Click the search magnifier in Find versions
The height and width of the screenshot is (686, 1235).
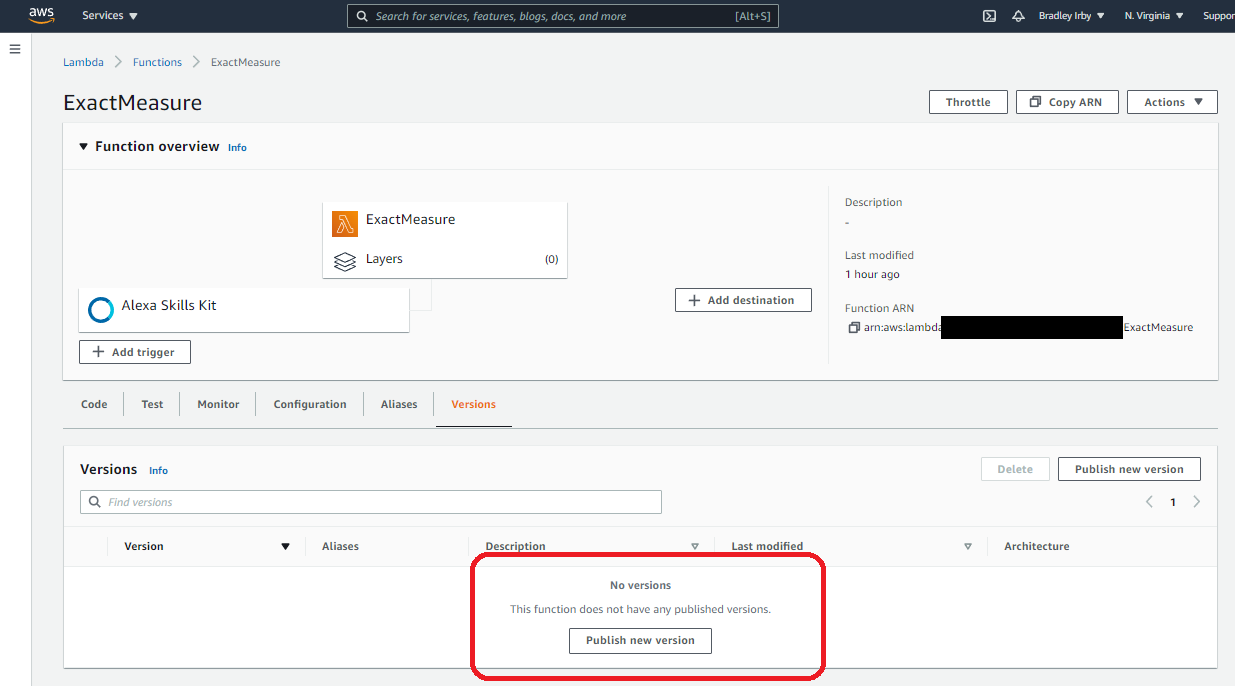95,502
